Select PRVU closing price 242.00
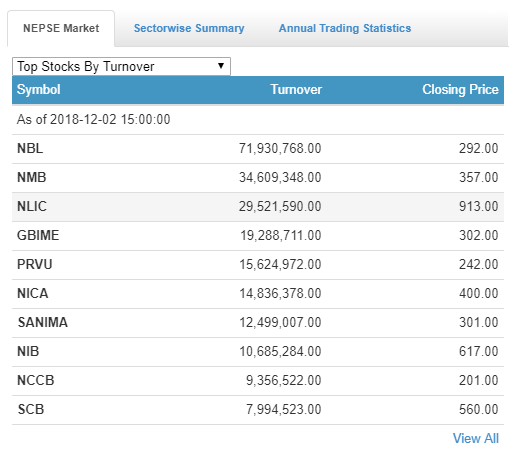Image resolution: width=514 pixels, height=453 pixels. pos(479,264)
